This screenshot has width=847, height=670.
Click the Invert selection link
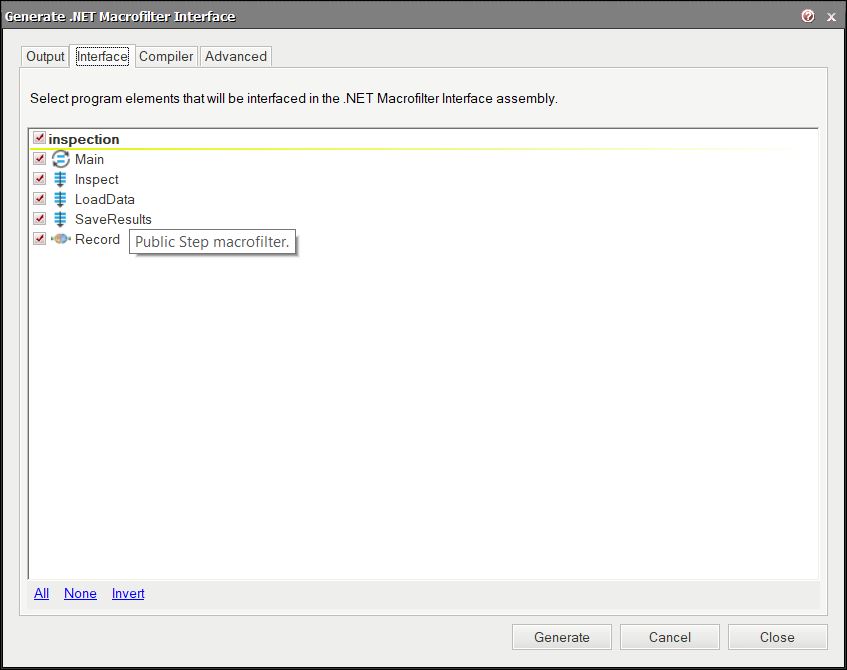128,593
